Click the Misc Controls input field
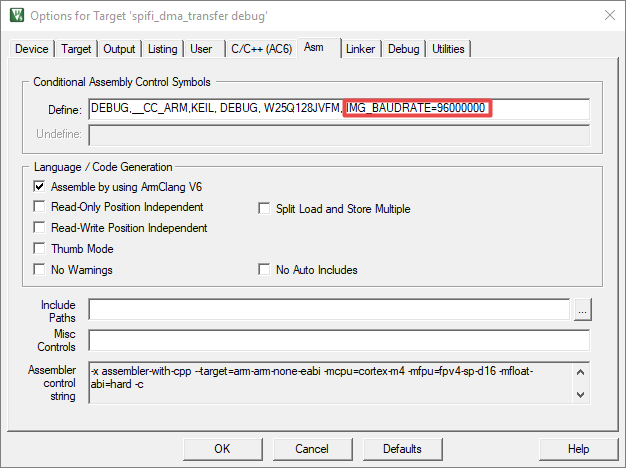The image size is (626, 468). pyautogui.click(x=338, y=340)
